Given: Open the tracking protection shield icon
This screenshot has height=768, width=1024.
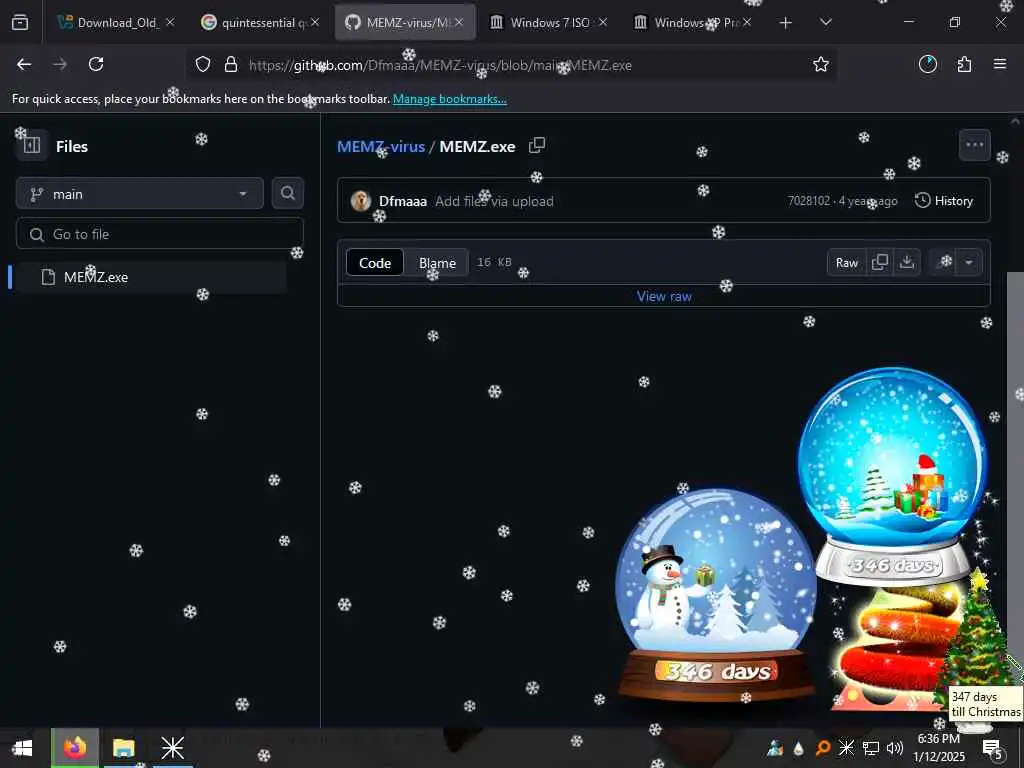Looking at the screenshot, I should pos(203,65).
